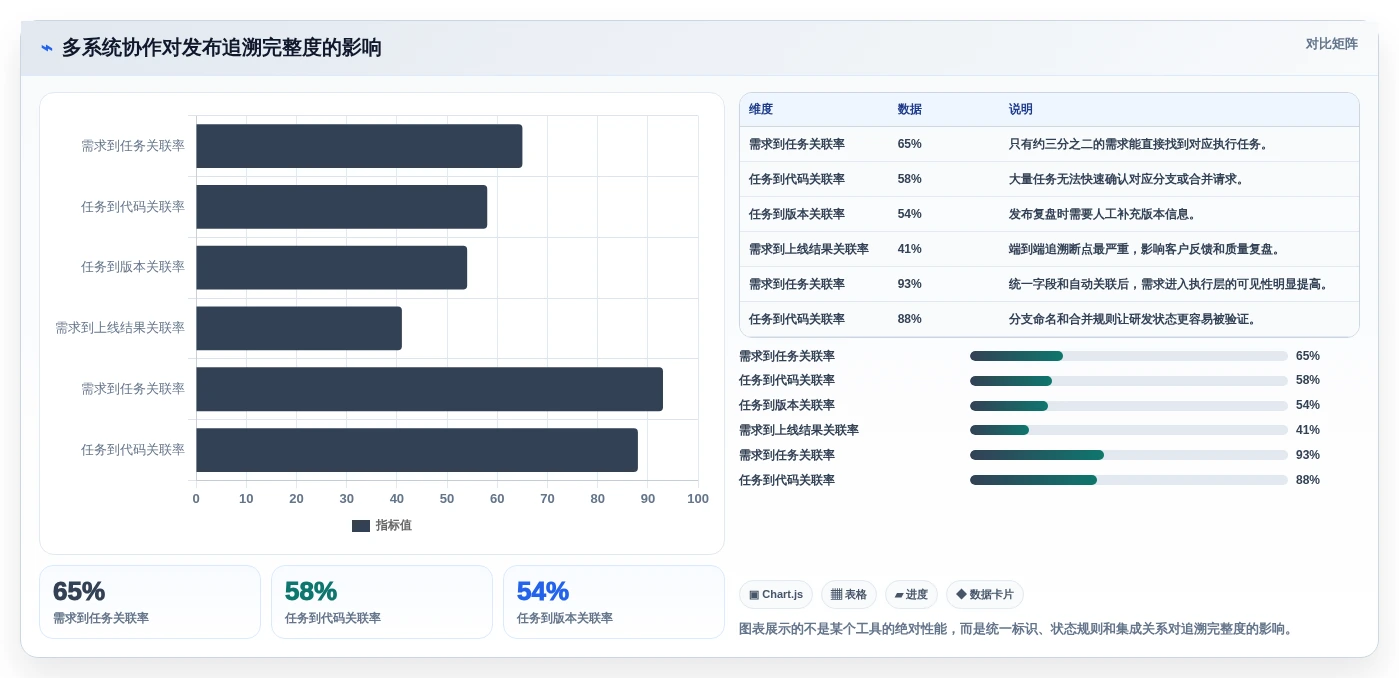Click the bar icon on the 进度 chip
Image resolution: width=1399 pixels, height=678 pixels.
[899, 595]
